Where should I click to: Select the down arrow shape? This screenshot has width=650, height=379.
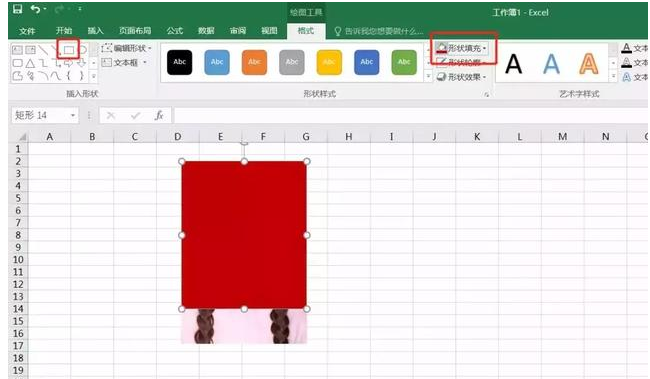(x=81, y=63)
